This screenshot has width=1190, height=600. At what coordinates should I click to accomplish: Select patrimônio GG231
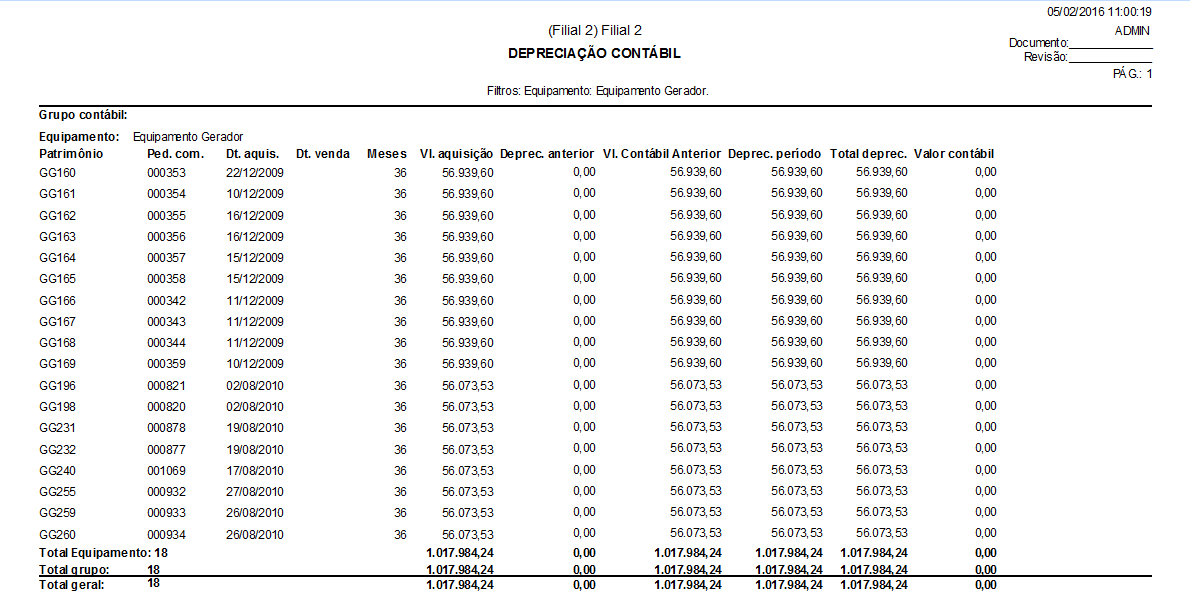point(57,428)
